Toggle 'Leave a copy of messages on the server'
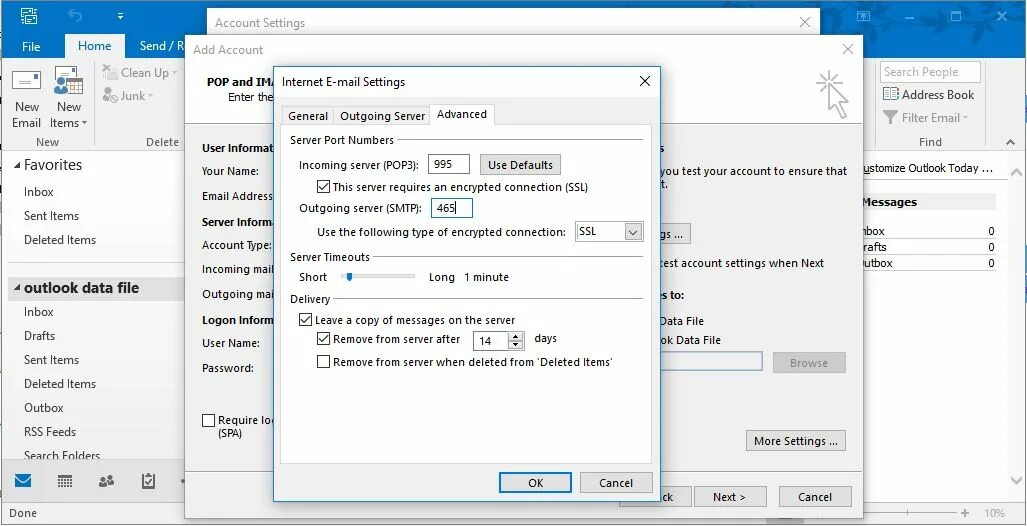Screen dimensions: 1027x526 point(305,320)
